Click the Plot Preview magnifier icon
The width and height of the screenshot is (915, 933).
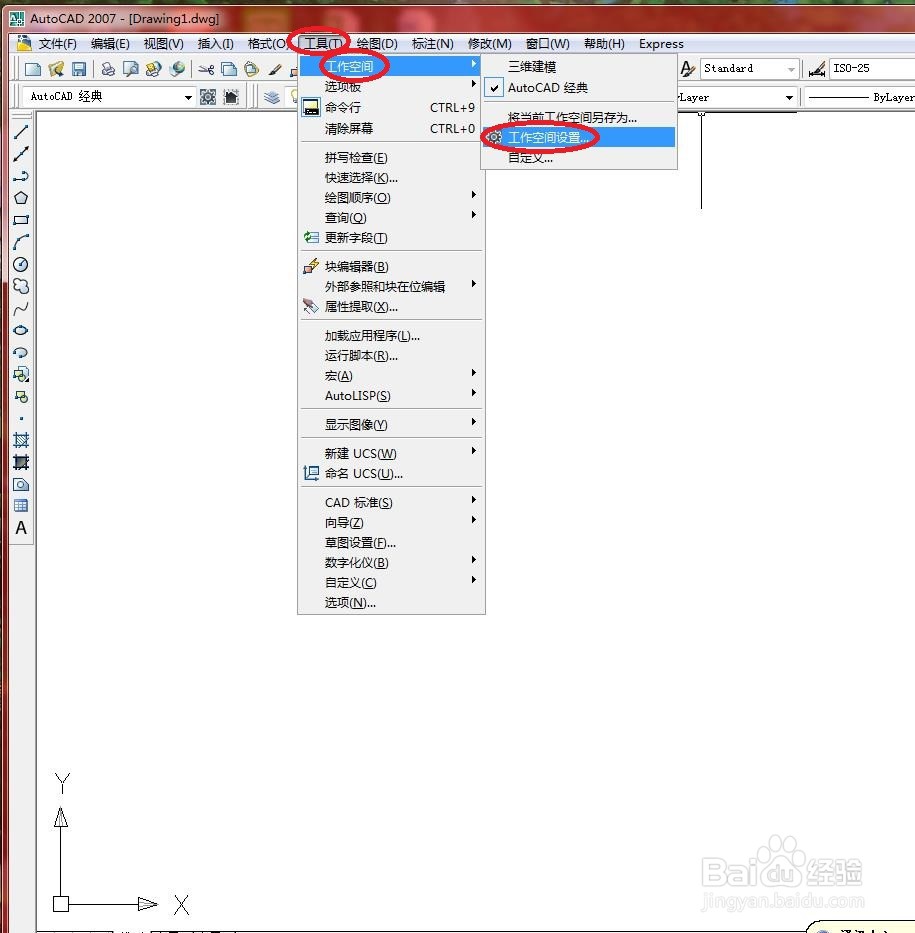(x=130, y=69)
